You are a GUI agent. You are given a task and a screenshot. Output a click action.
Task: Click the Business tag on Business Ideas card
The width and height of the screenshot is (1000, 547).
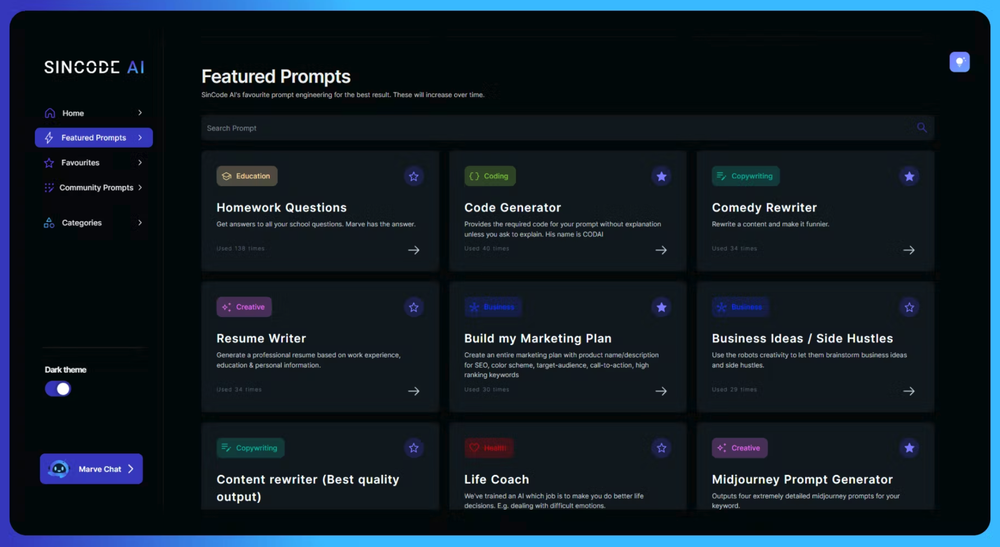tap(740, 307)
